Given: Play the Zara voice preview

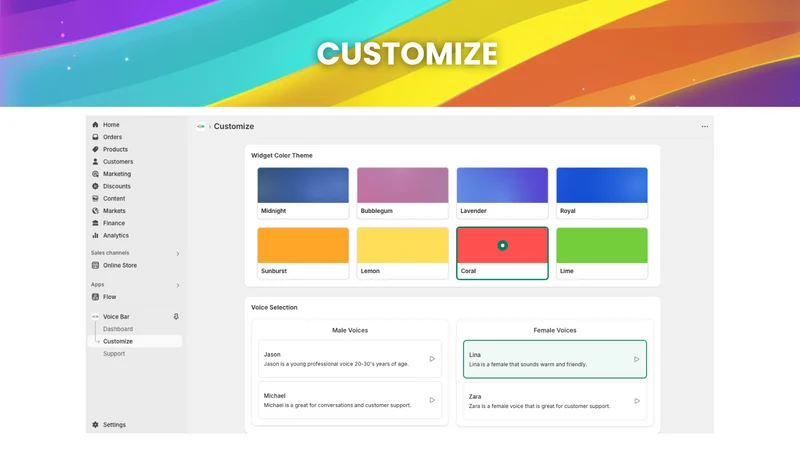Looking at the screenshot, I should [637, 401].
